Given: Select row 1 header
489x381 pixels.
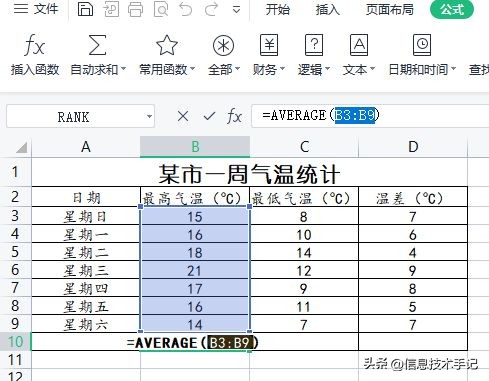Looking at the screenshot, I should 15,172.
